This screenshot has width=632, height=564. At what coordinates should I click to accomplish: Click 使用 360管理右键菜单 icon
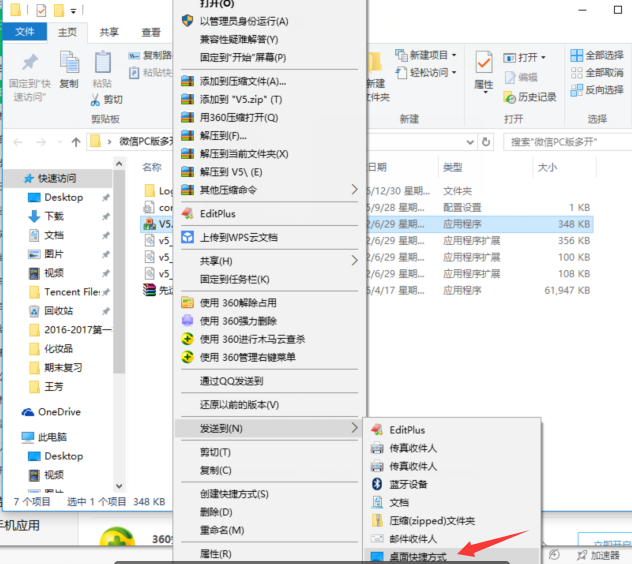click(187, 357)
